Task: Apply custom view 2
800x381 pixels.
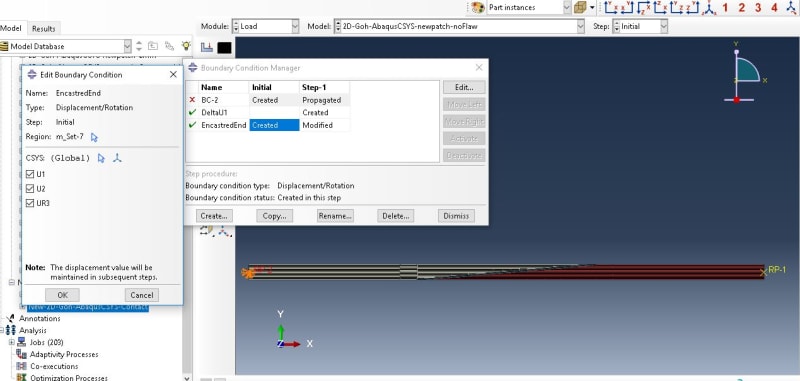Action: (741, 8)
